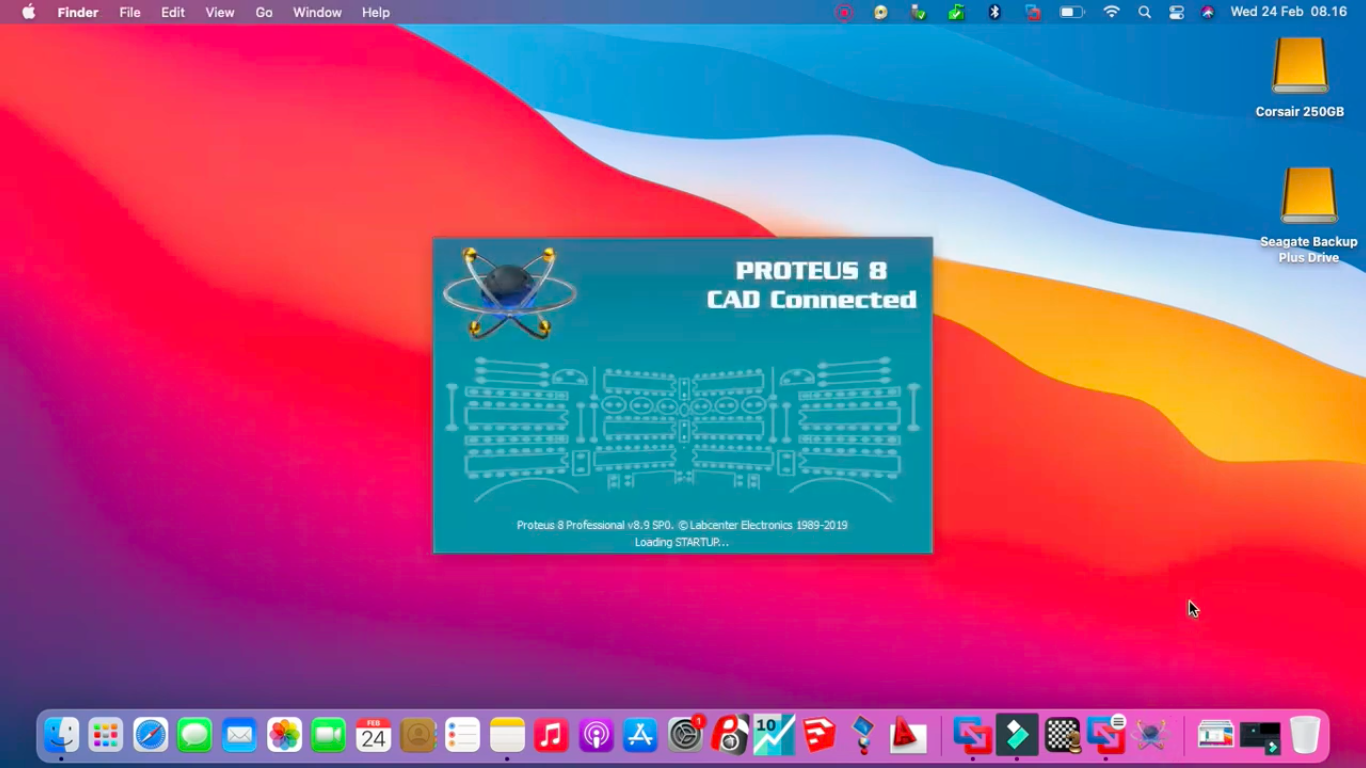Click the date and time display
1366x768 pixels.
click(1288, 12)
